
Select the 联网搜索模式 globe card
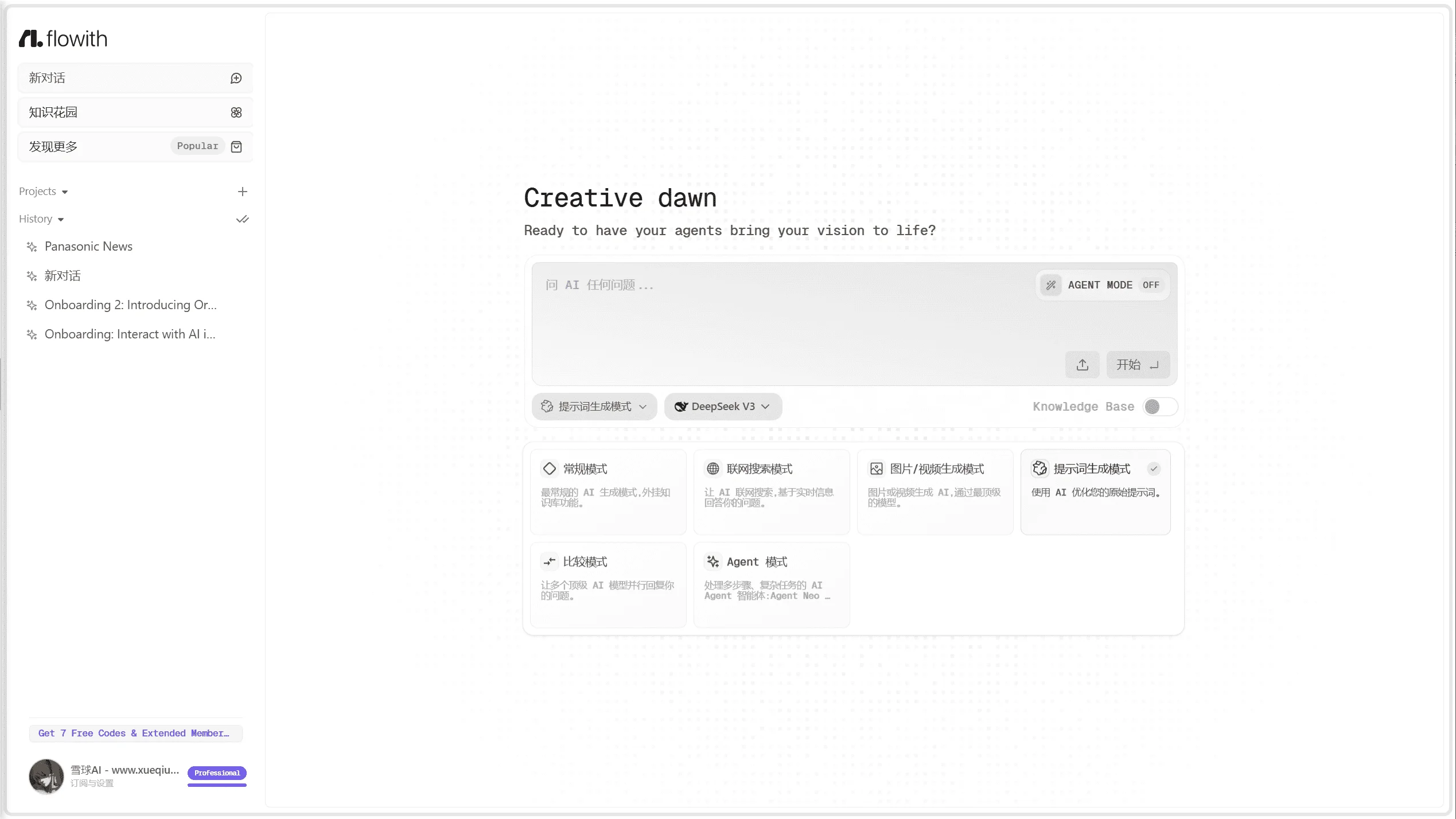(771, 492)
